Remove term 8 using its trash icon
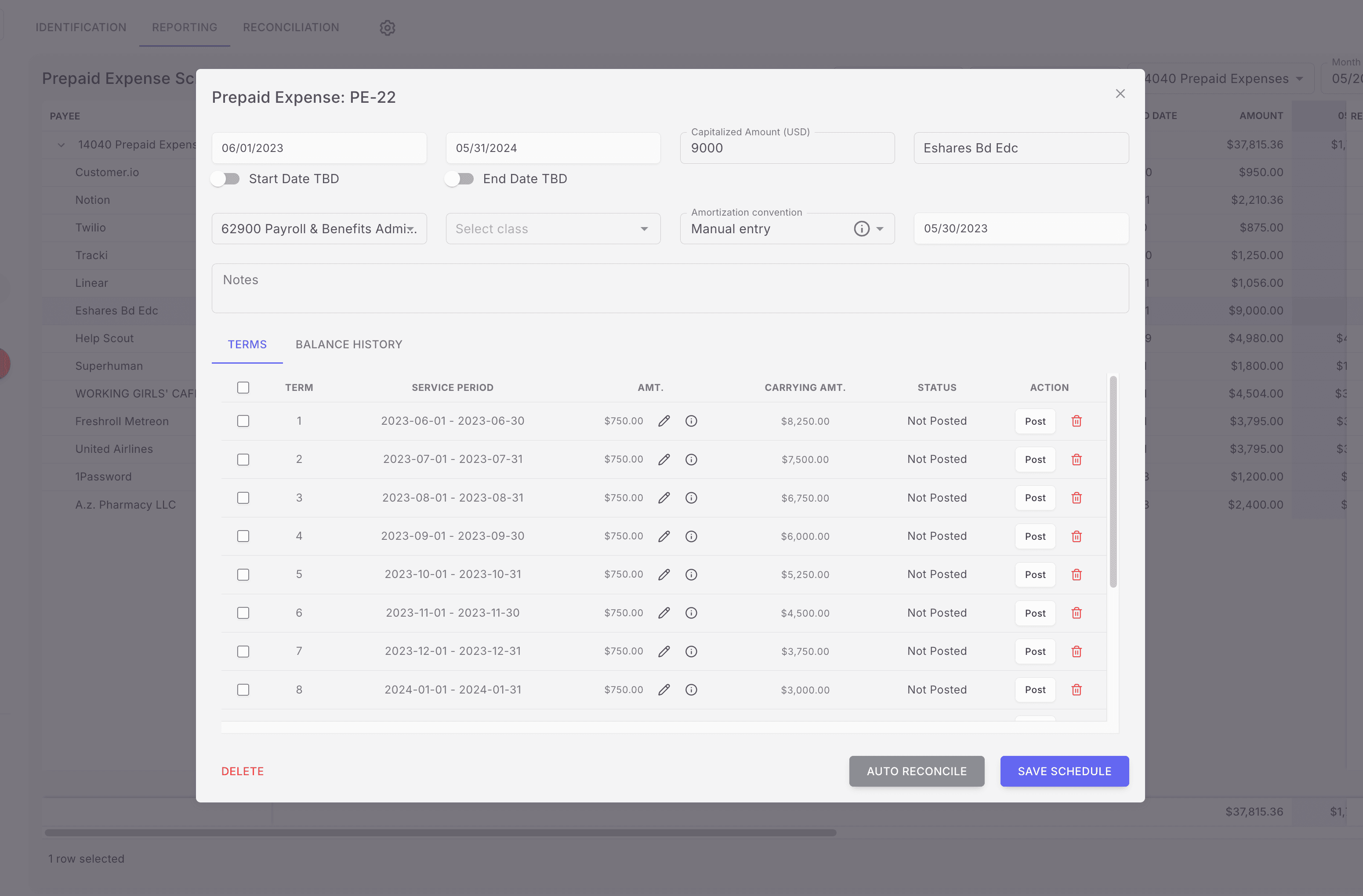This screenshot has height=896, width=1363. [x=1076, y=689]
